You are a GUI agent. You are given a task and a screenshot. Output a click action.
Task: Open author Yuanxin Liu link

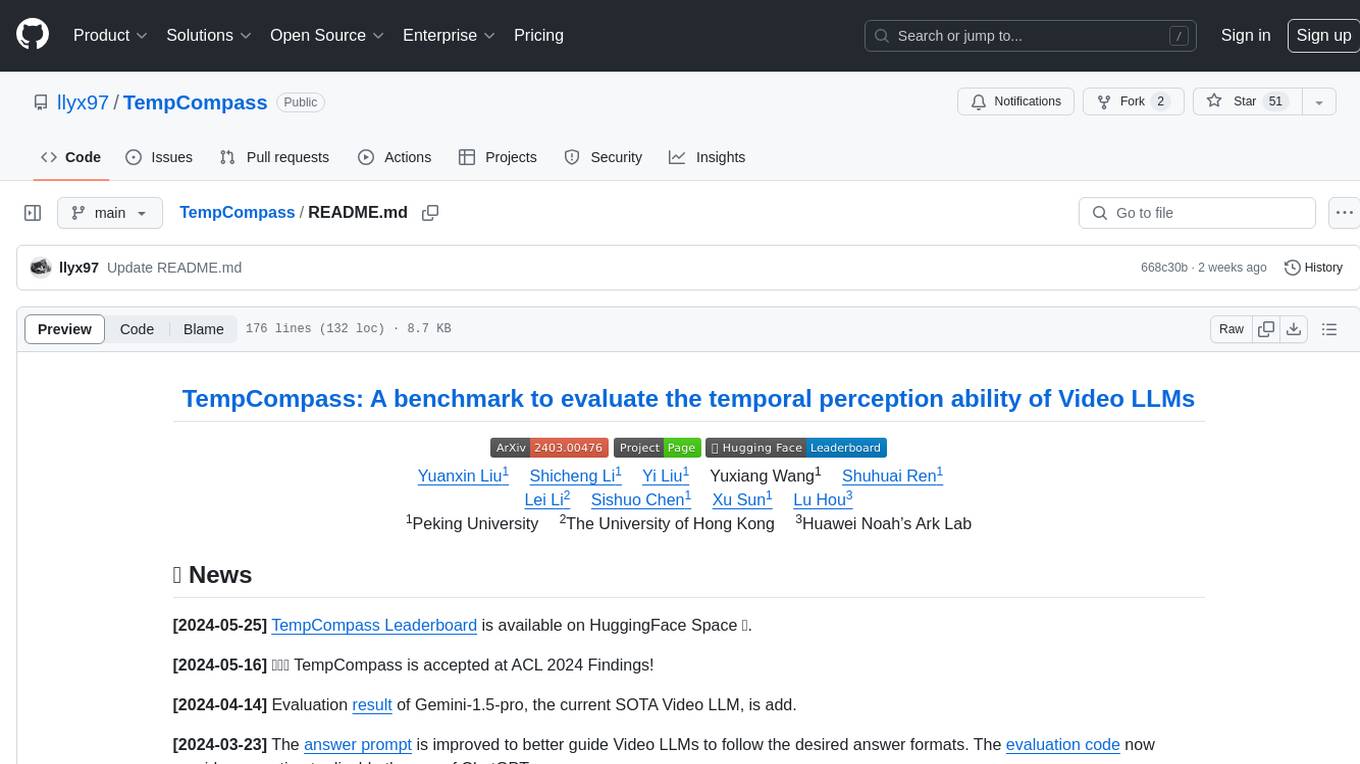click(463, 475)
